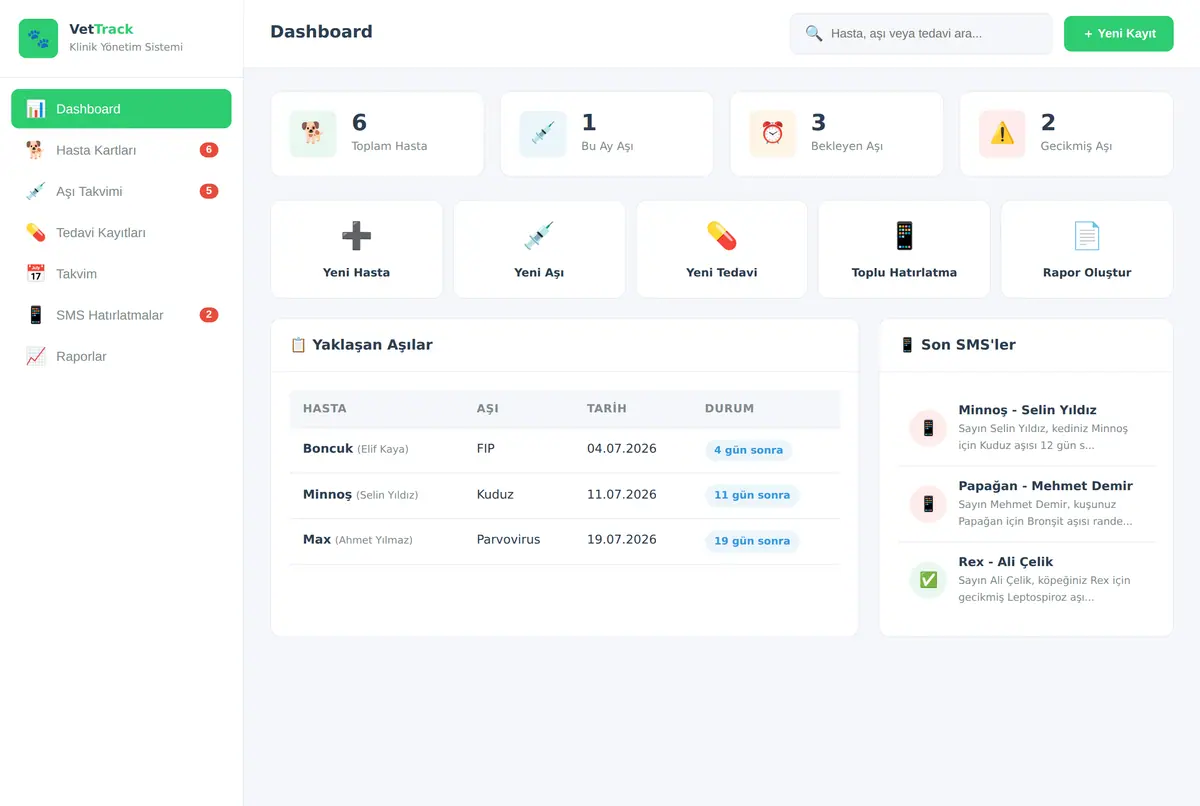Open SMS Hatırlatmalar sidebar section
The width and height of the screenshot is (1200, 806).
click(121, 315)
